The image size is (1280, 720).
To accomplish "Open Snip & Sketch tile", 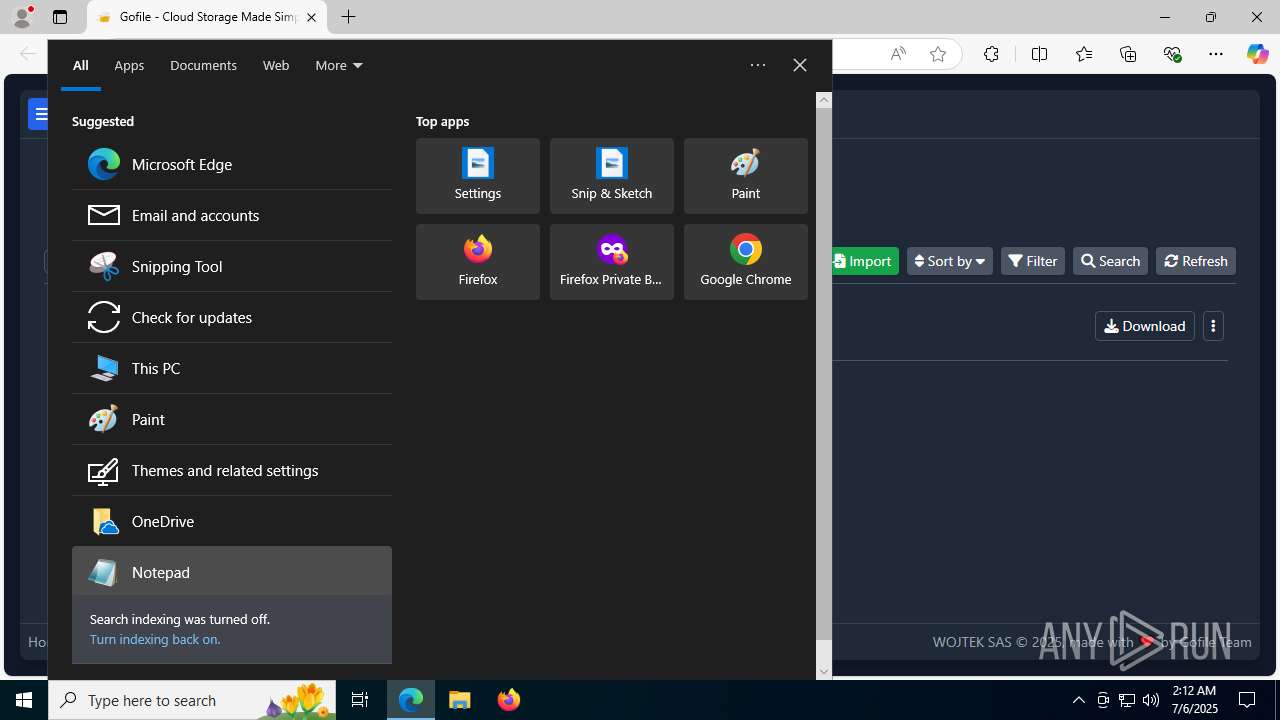I will 612,176.
